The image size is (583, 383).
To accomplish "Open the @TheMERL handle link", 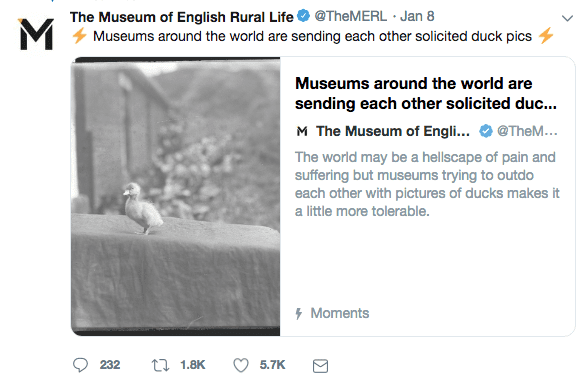I will [x=350, y=16].
